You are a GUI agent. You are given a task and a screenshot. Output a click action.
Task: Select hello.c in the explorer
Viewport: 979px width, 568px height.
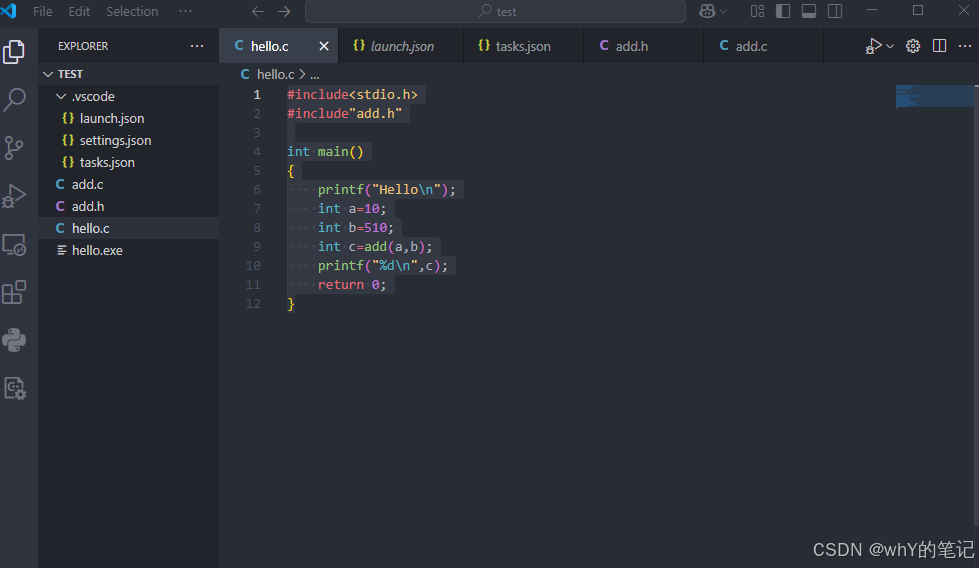click(129, 228)
